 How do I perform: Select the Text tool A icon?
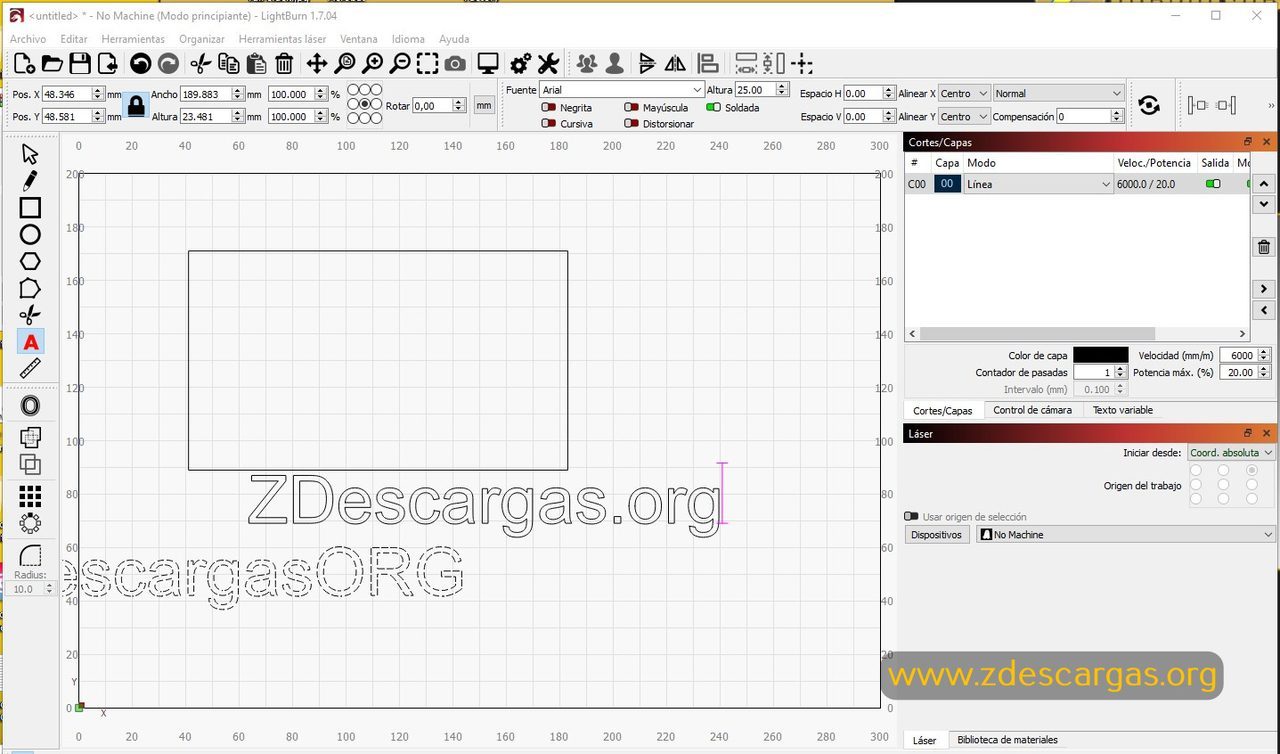[x=30, y=342]
